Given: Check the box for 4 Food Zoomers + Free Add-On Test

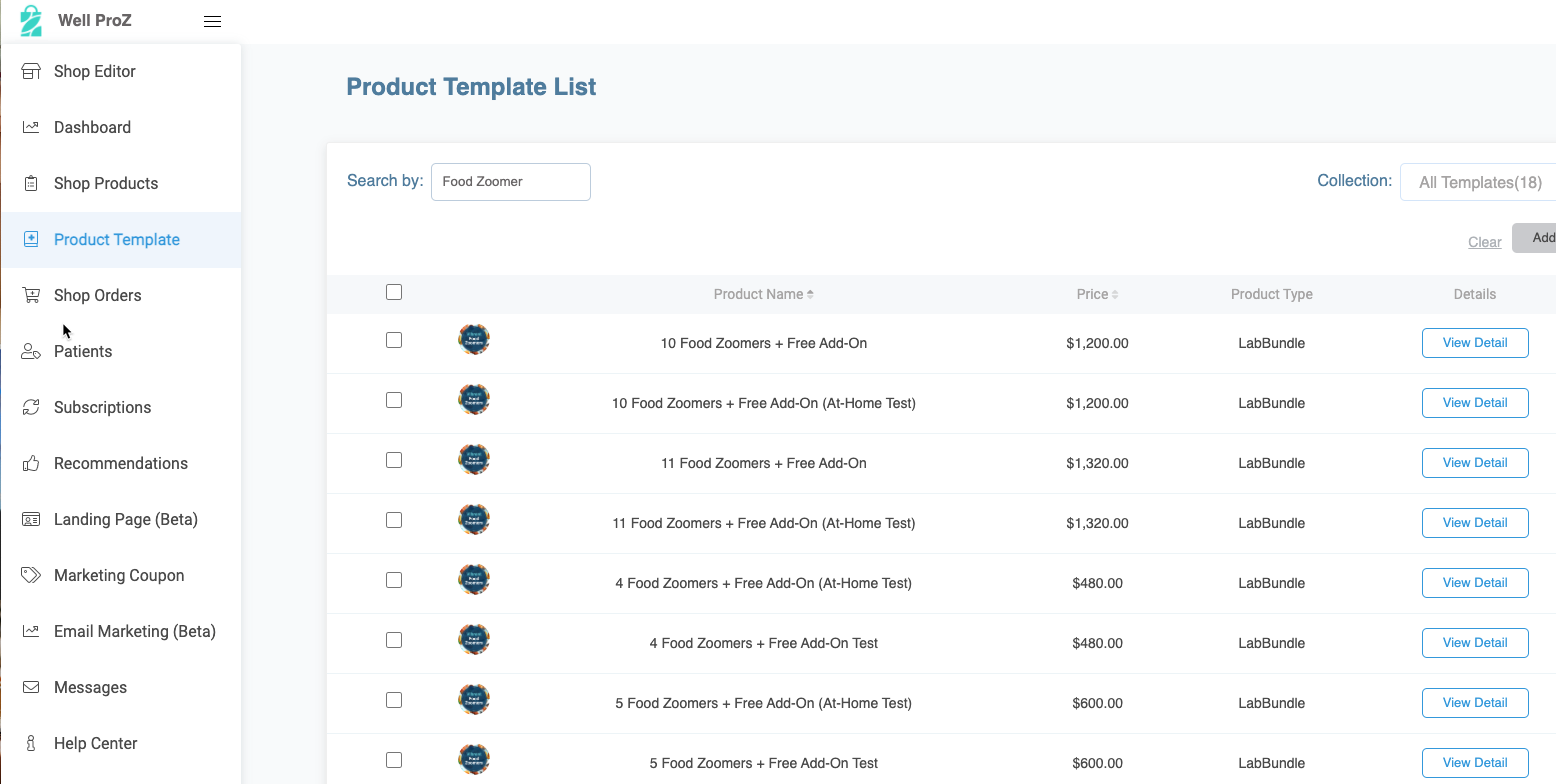Looking at the screenshot, I should [394, 640].
